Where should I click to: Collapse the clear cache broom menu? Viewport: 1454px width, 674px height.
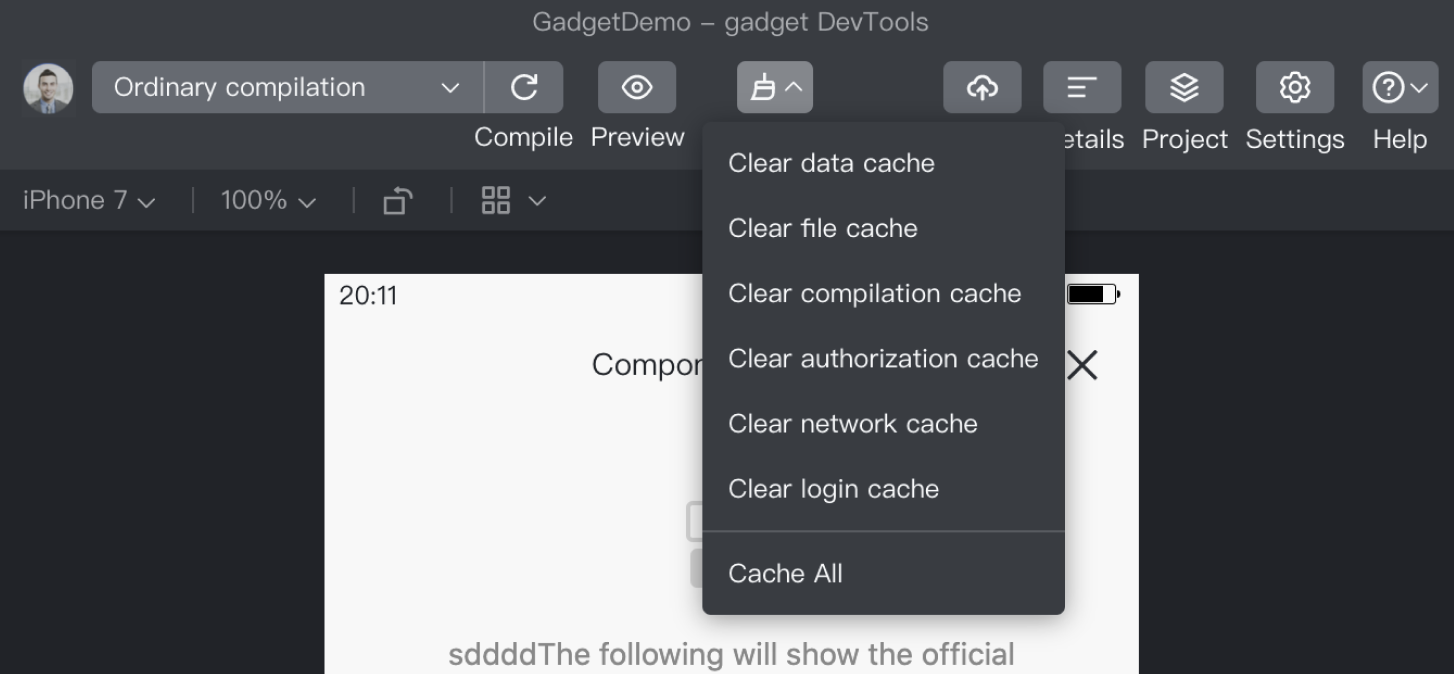[775, 87]
